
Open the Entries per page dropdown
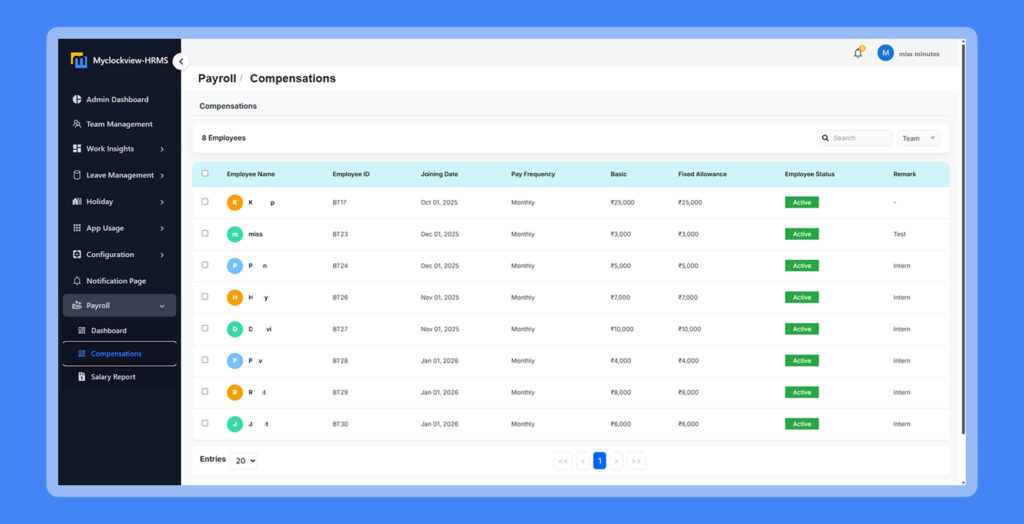coord(244,461)
